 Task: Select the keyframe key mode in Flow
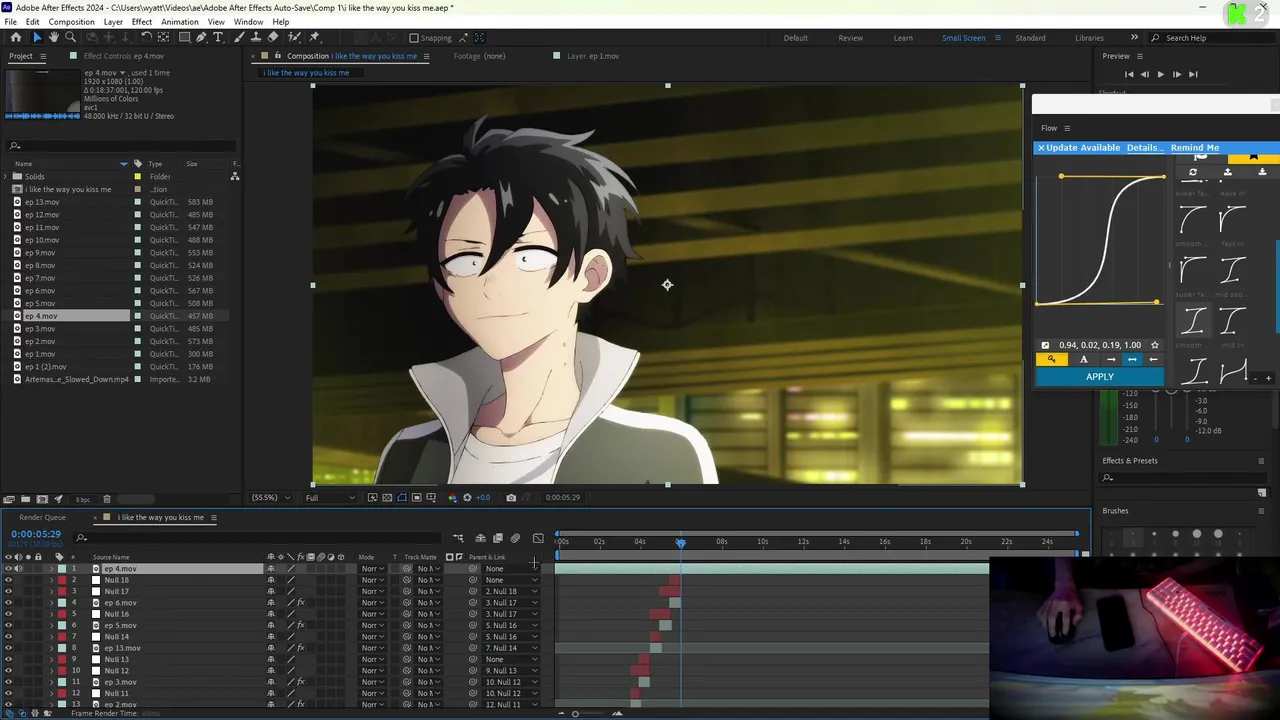tap(1051, 359)
